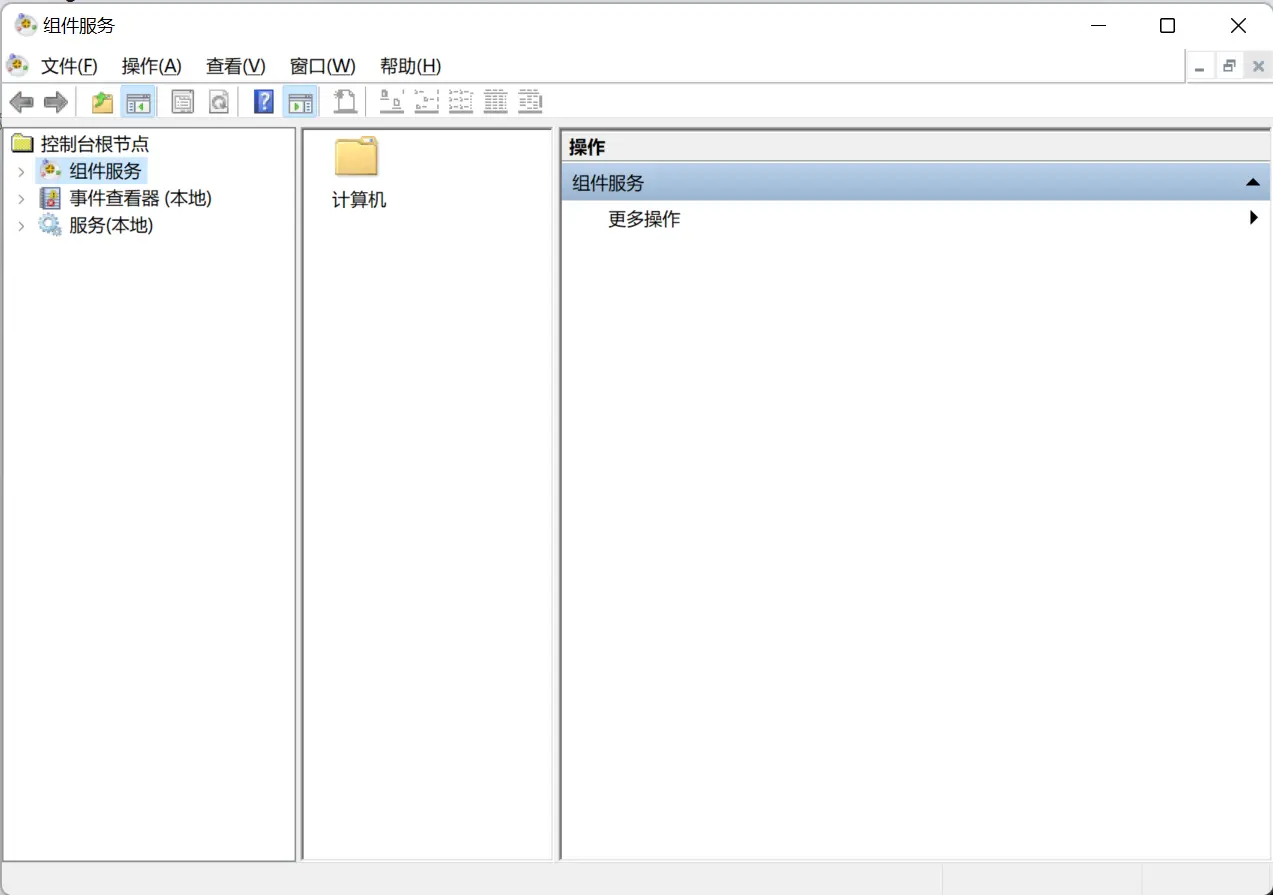Screen dimensions: 1273x895
Task: Click the 控制台根节点 folder icon
Action: pos(22,144)
